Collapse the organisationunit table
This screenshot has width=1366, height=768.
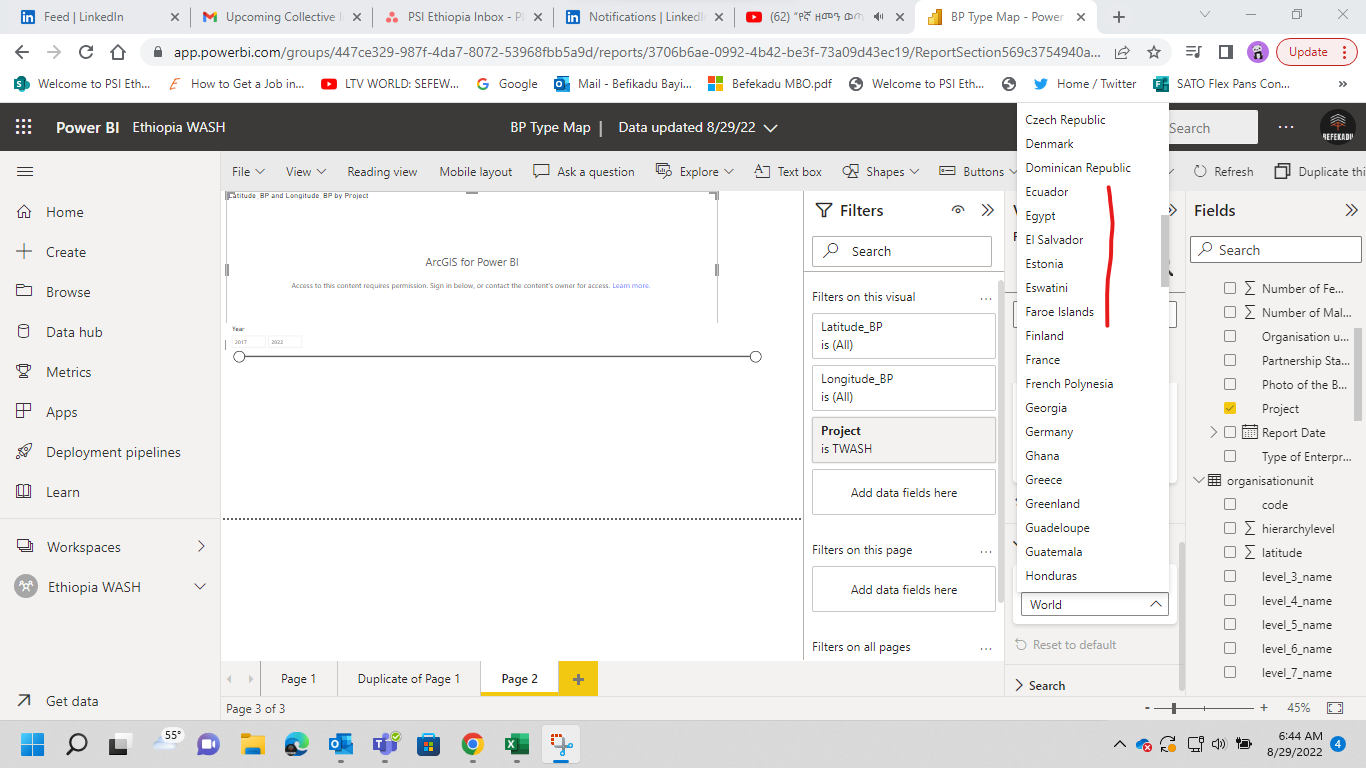[x=1200, y=480]
